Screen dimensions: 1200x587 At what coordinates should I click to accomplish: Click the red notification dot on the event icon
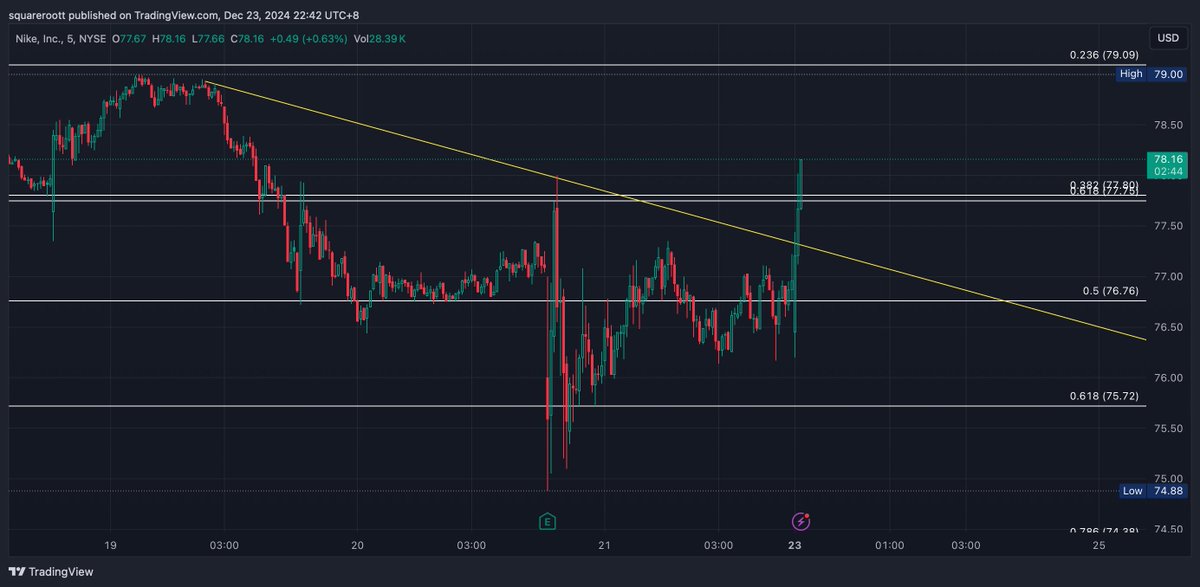pos(806,516)
